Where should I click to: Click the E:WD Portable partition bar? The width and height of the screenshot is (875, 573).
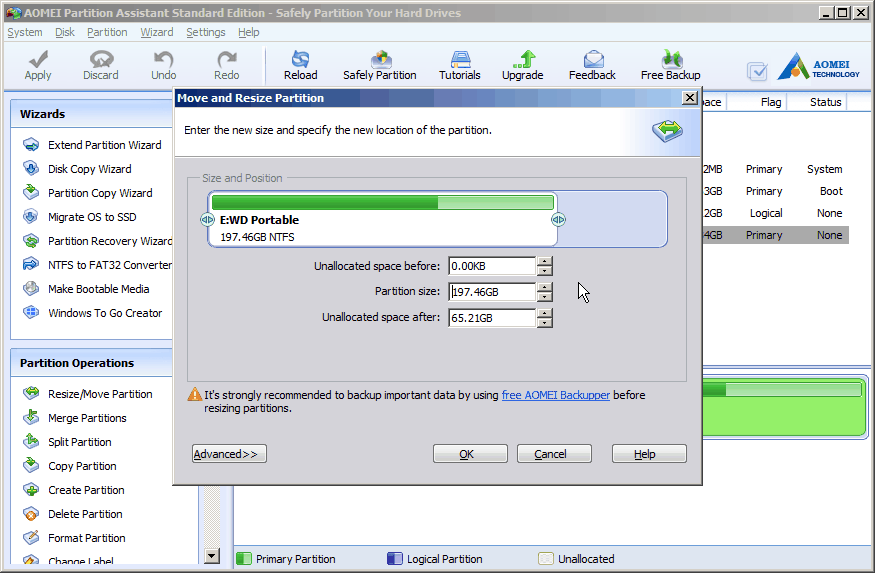383,219
